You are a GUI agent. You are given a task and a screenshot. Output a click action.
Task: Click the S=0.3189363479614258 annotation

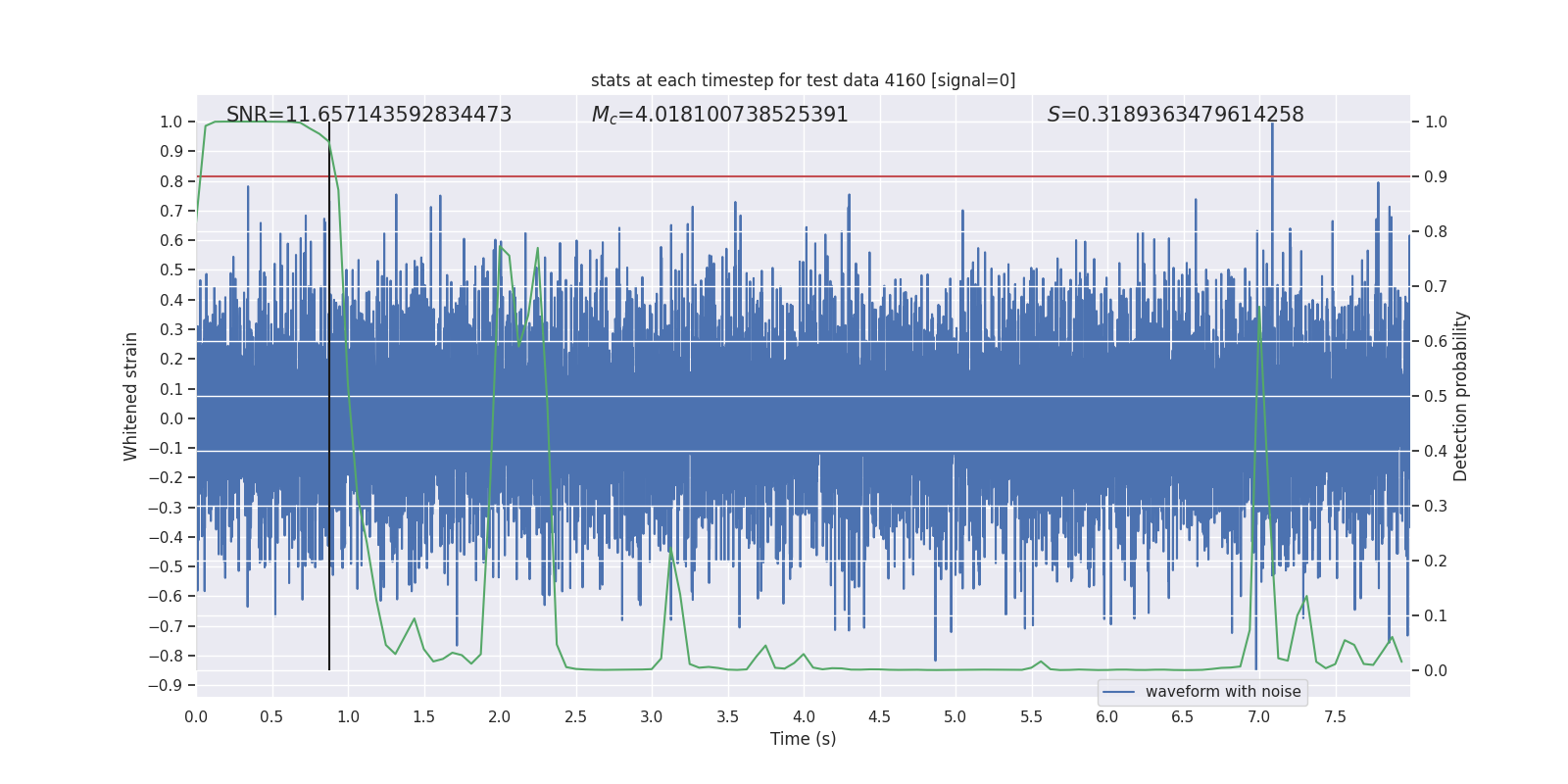pyautogui.click(x=1175, y=115)
